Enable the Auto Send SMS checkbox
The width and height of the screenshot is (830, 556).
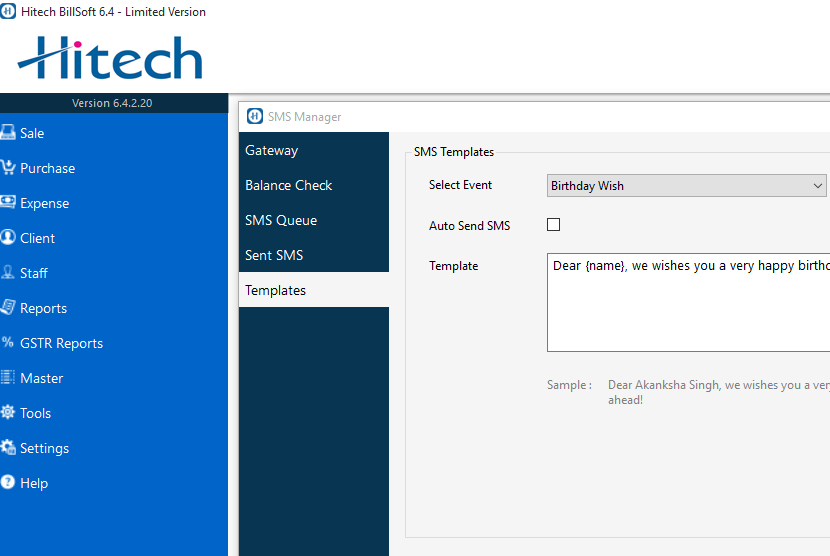[553, 225]
